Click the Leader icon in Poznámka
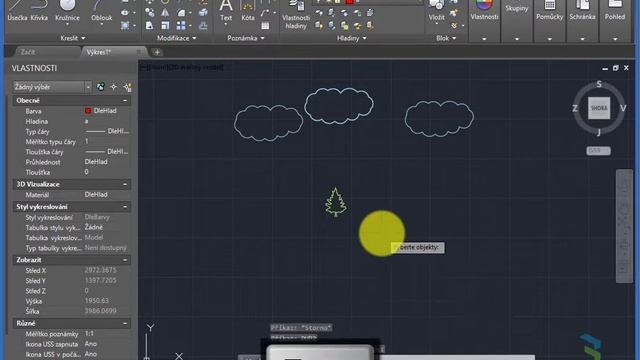Image resolution: width=640 pixels, height=360 pixels. [x=264, y=13]
